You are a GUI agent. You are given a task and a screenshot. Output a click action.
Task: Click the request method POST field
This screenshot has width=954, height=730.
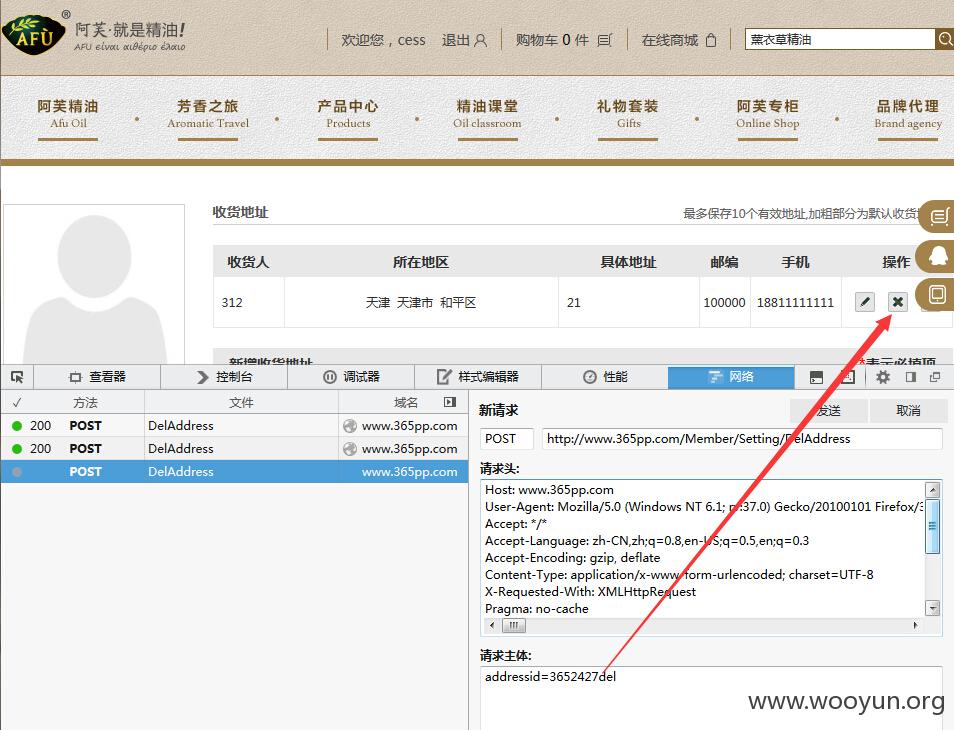pyautogui.click(x=507, y=439)
